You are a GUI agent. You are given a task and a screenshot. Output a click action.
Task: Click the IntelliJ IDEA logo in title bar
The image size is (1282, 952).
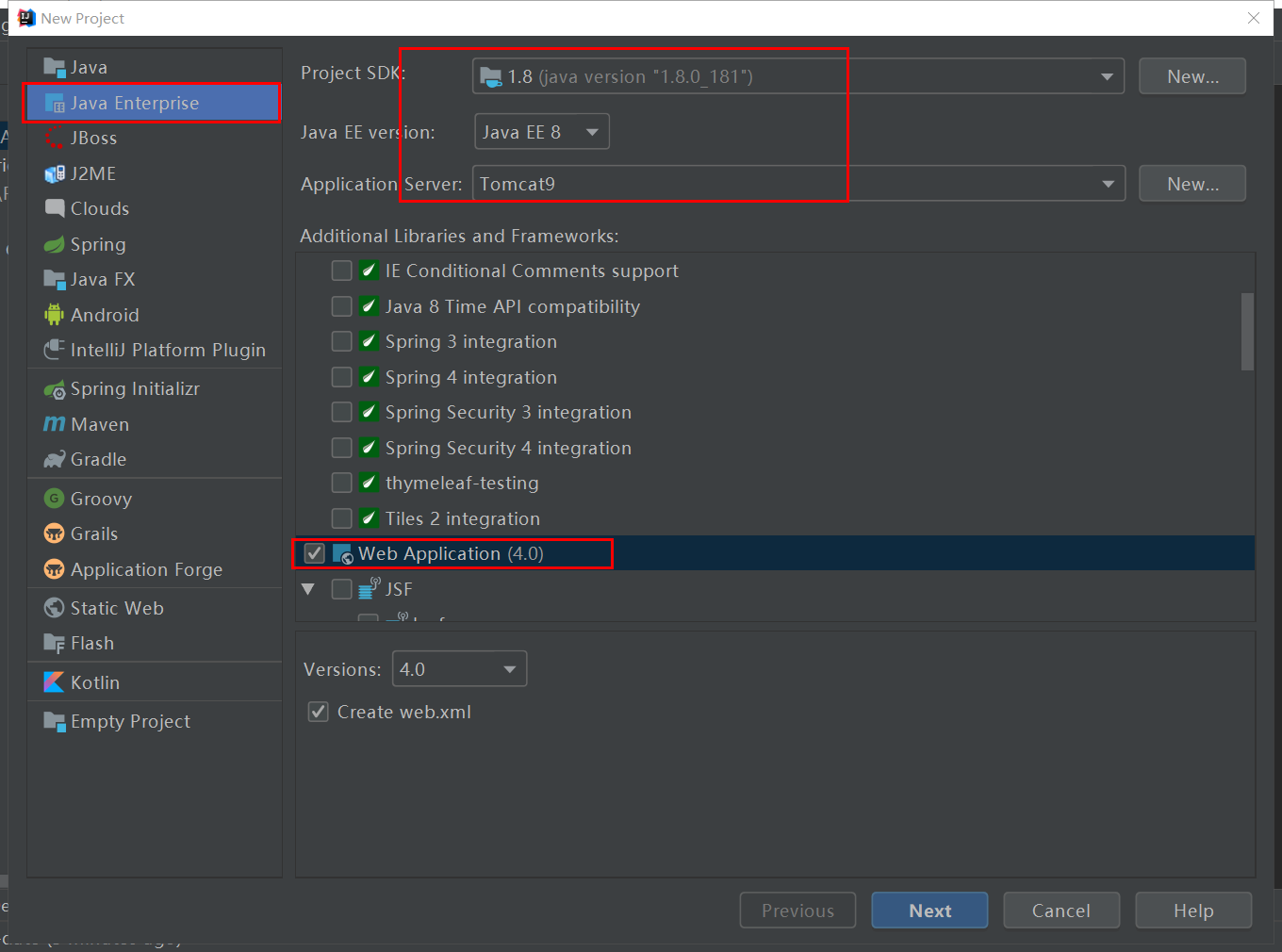[26, 18]
